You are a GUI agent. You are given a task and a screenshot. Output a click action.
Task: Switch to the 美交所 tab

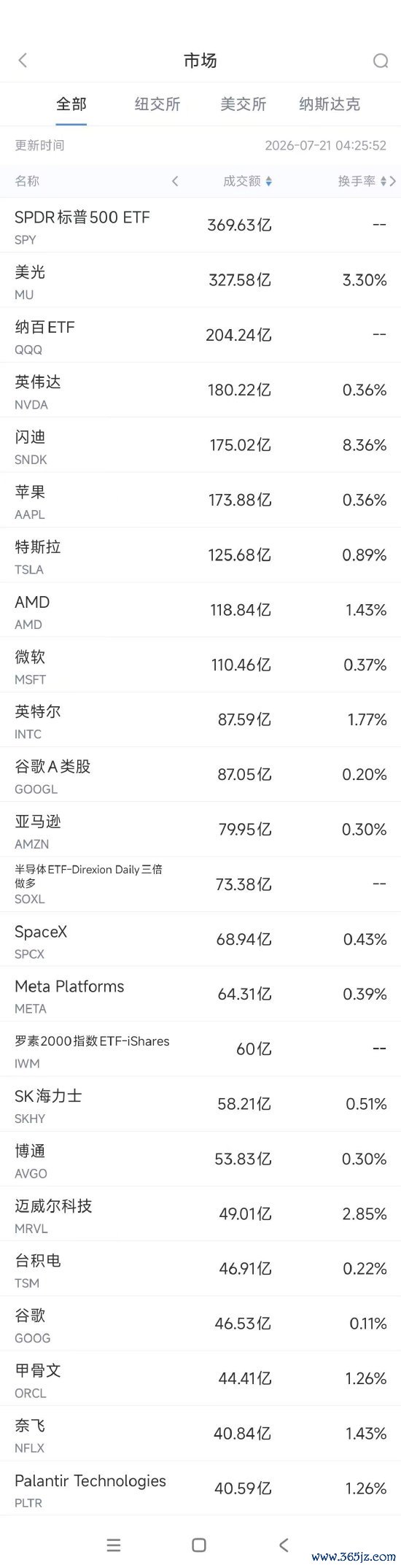click(x=244, y=104)
